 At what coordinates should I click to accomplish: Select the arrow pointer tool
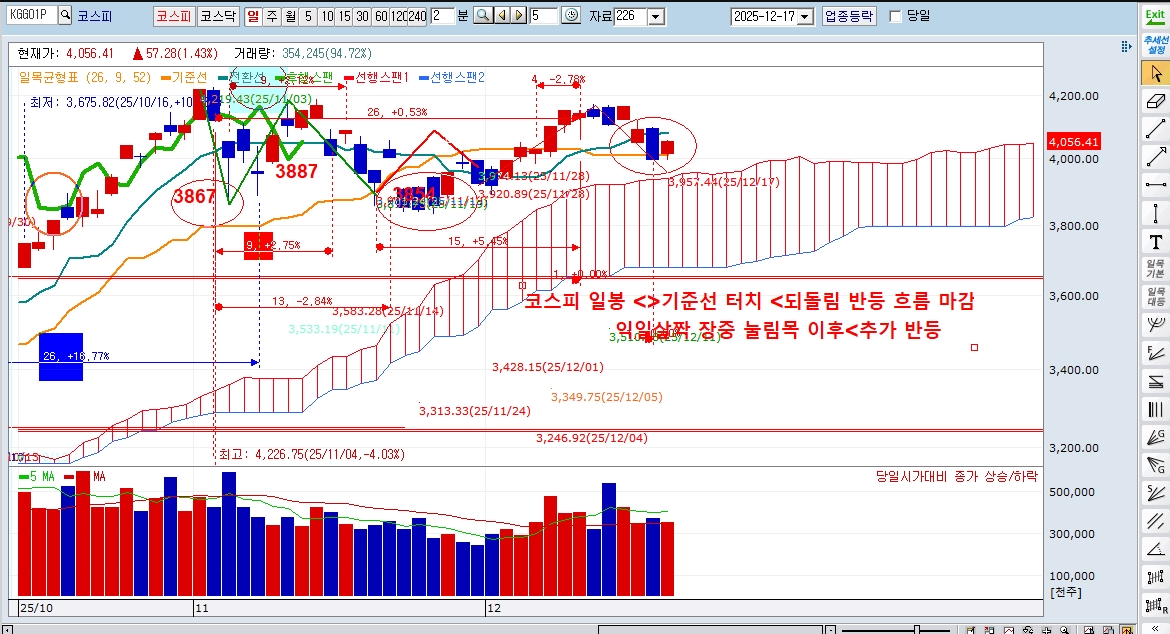pyautogui.click(x=1156, y=72)
